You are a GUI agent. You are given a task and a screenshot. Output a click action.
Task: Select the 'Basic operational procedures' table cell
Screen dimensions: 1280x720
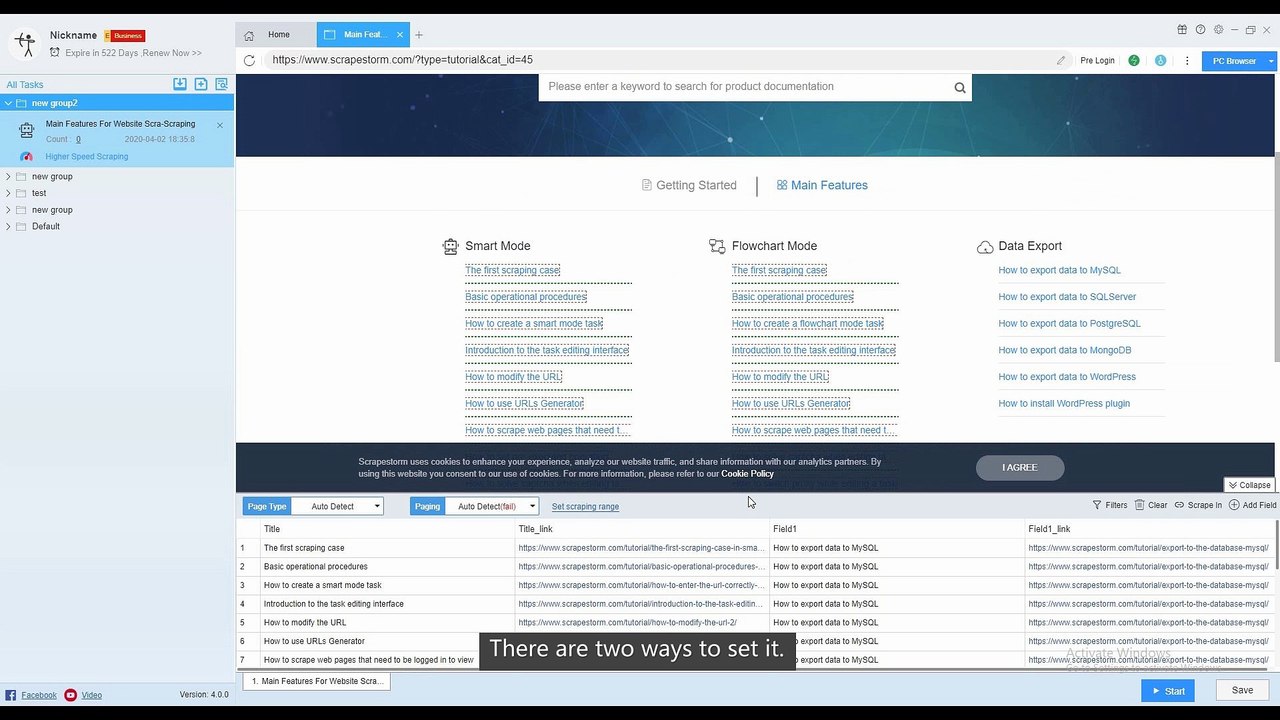[388, 567]
